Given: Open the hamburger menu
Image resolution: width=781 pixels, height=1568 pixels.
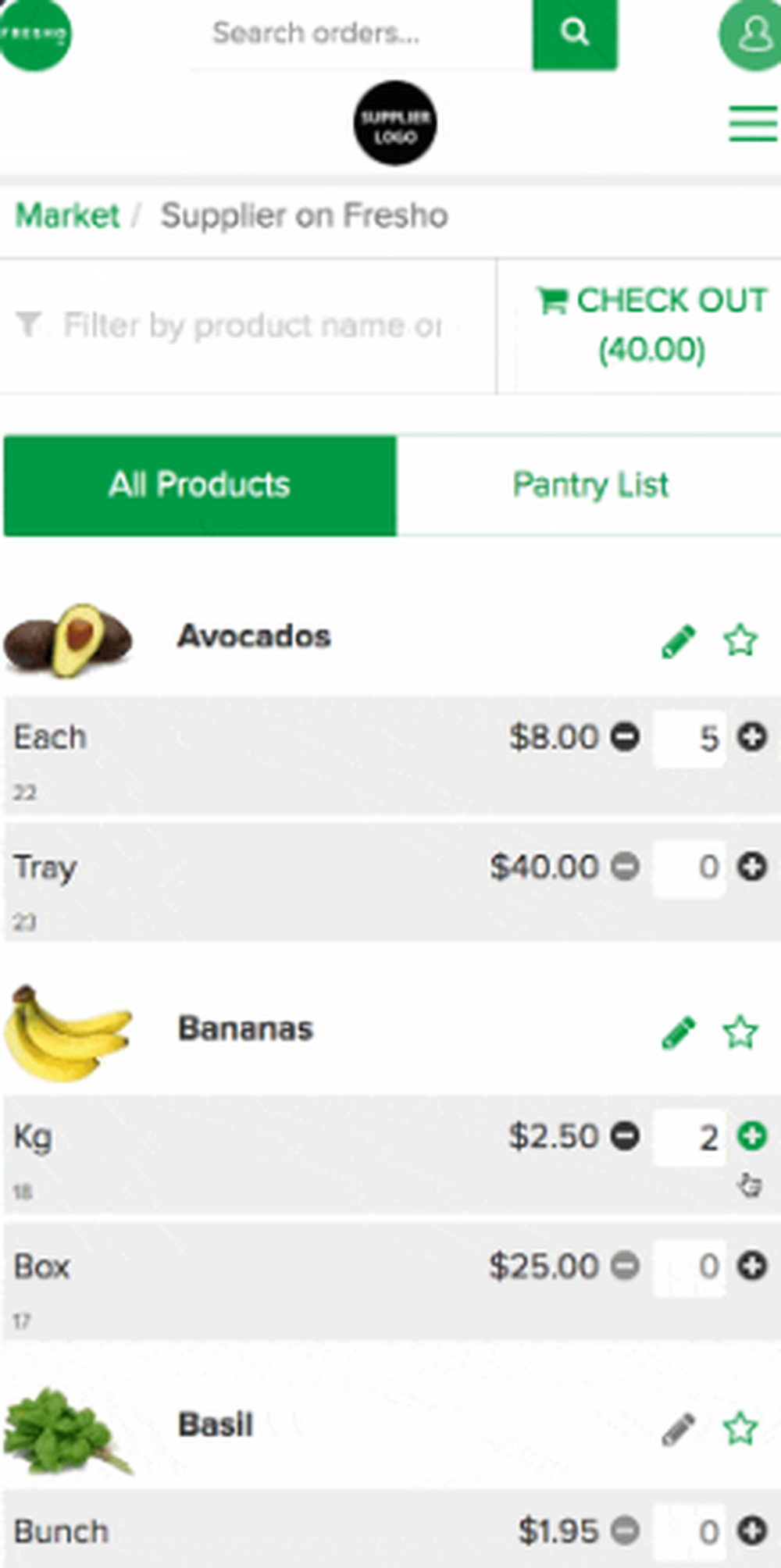Looking at the screenshot, I should [x=753, y=125].
